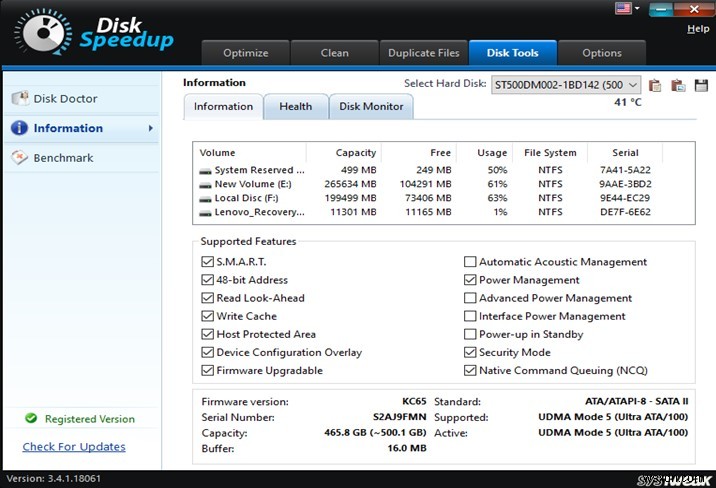Click serial number value S2AJ9FMN
This screenshot has width=716, height=488.
[x=400, y=417]
